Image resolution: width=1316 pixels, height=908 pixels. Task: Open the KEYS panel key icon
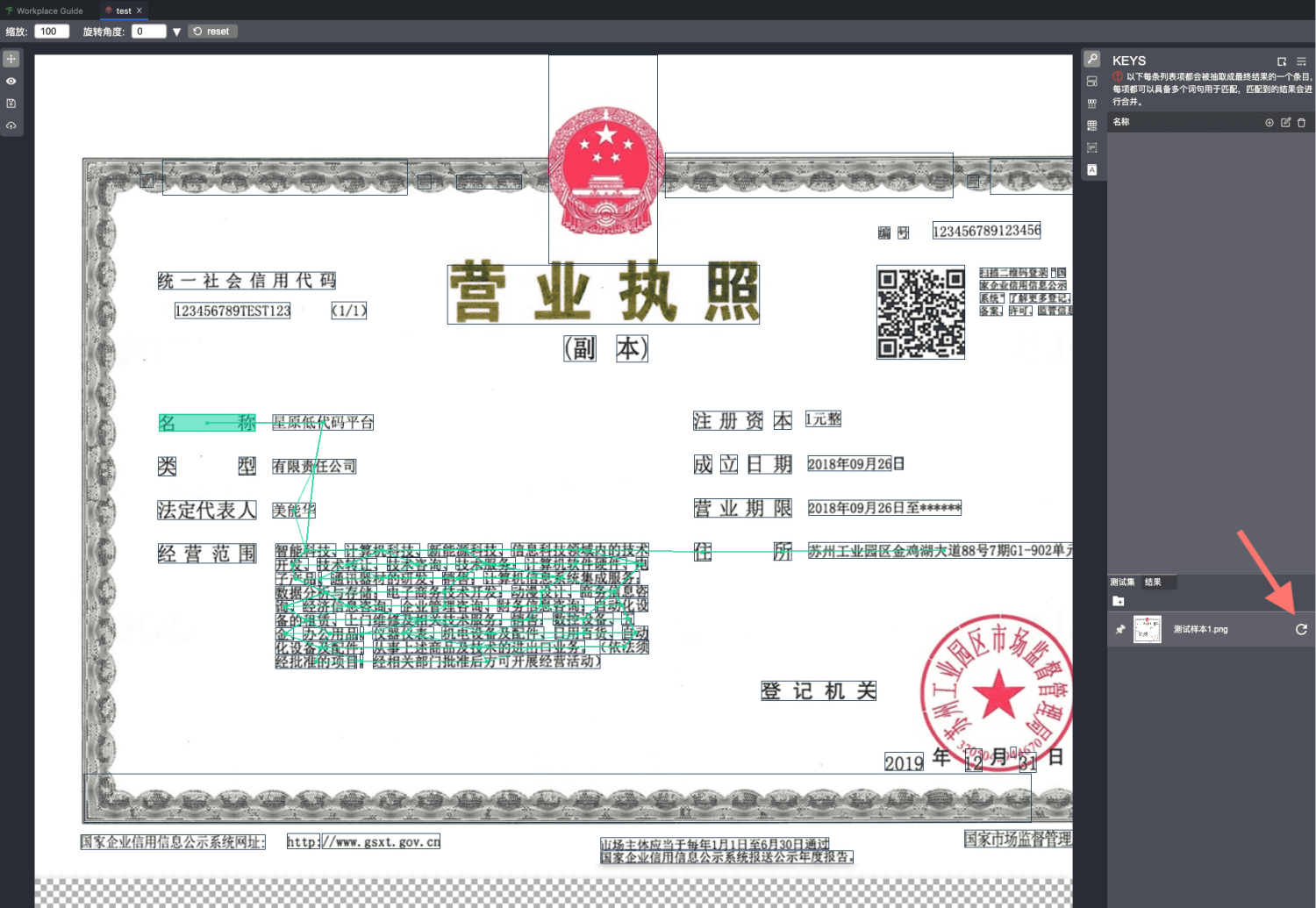click(x=1092, y=59)
